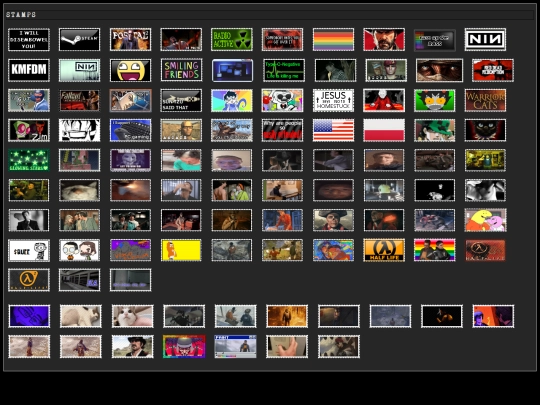
Task: Click the KMFDM stamp
Action: [x=29, y=70]
